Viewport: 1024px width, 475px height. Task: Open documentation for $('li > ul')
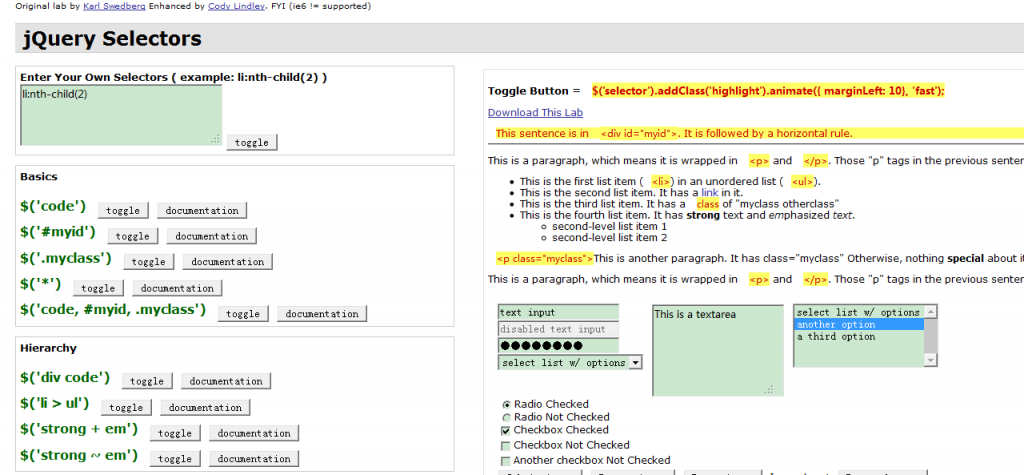[x=205, y=407]
